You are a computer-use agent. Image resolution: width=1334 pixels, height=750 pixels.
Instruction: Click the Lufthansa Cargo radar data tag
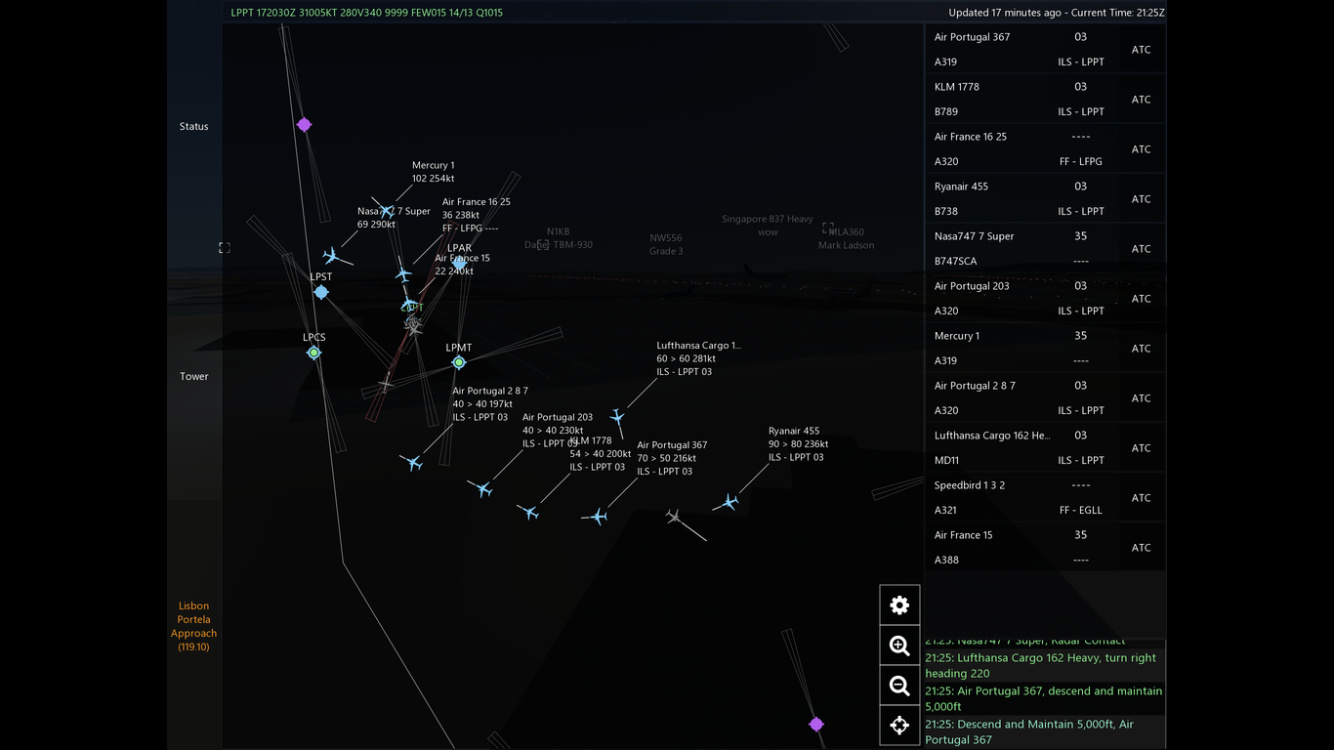click(x=699, y=359)
